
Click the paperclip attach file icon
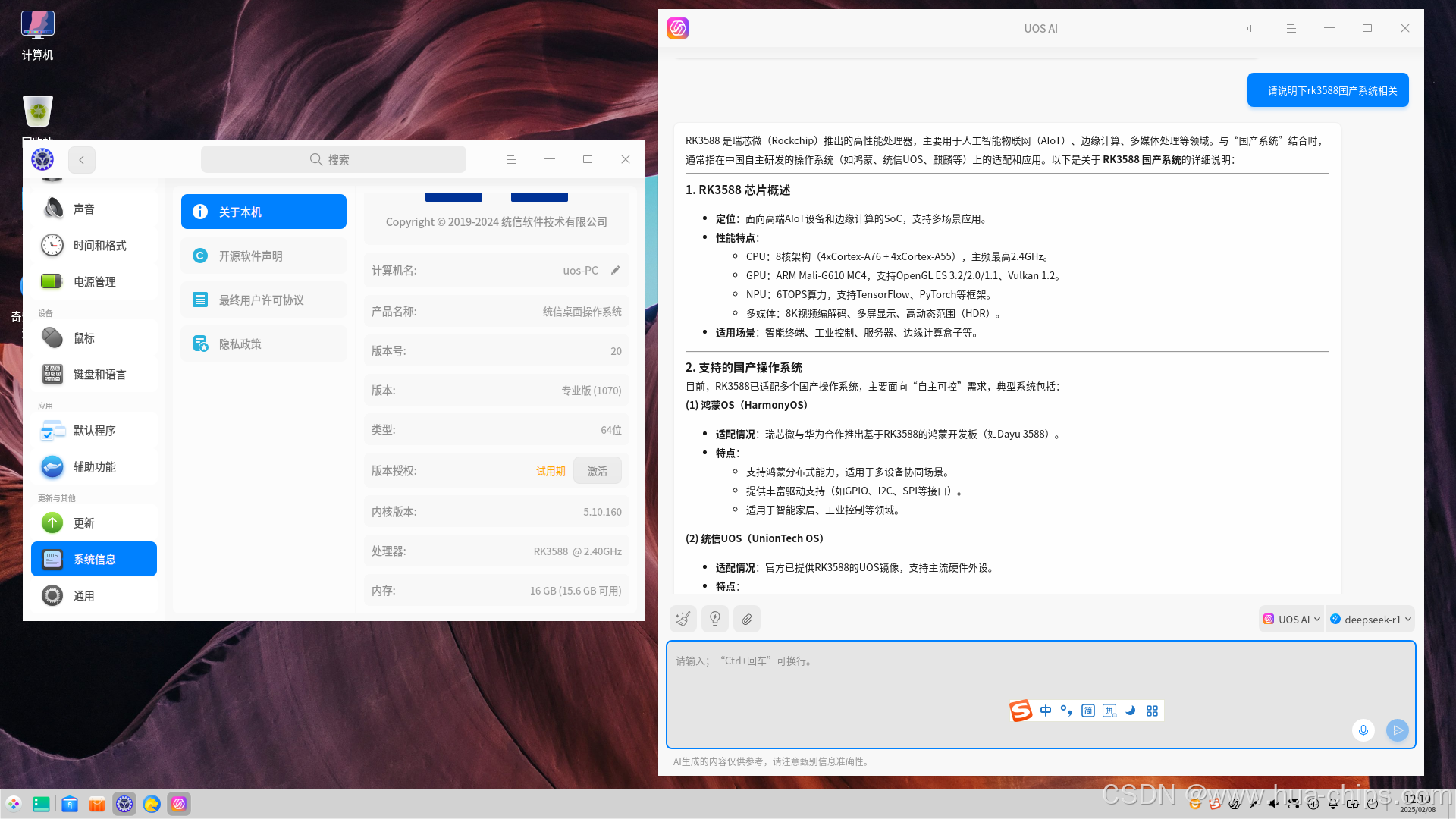pos(747,619)
